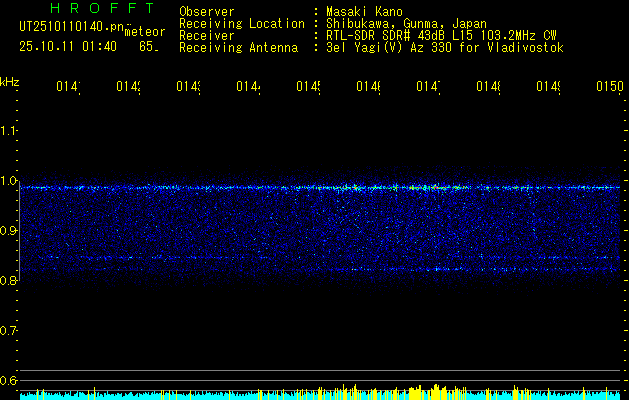629x400 pixels.
Task: Click the kHz axis unit label
Action: click(x=10, y=82)
